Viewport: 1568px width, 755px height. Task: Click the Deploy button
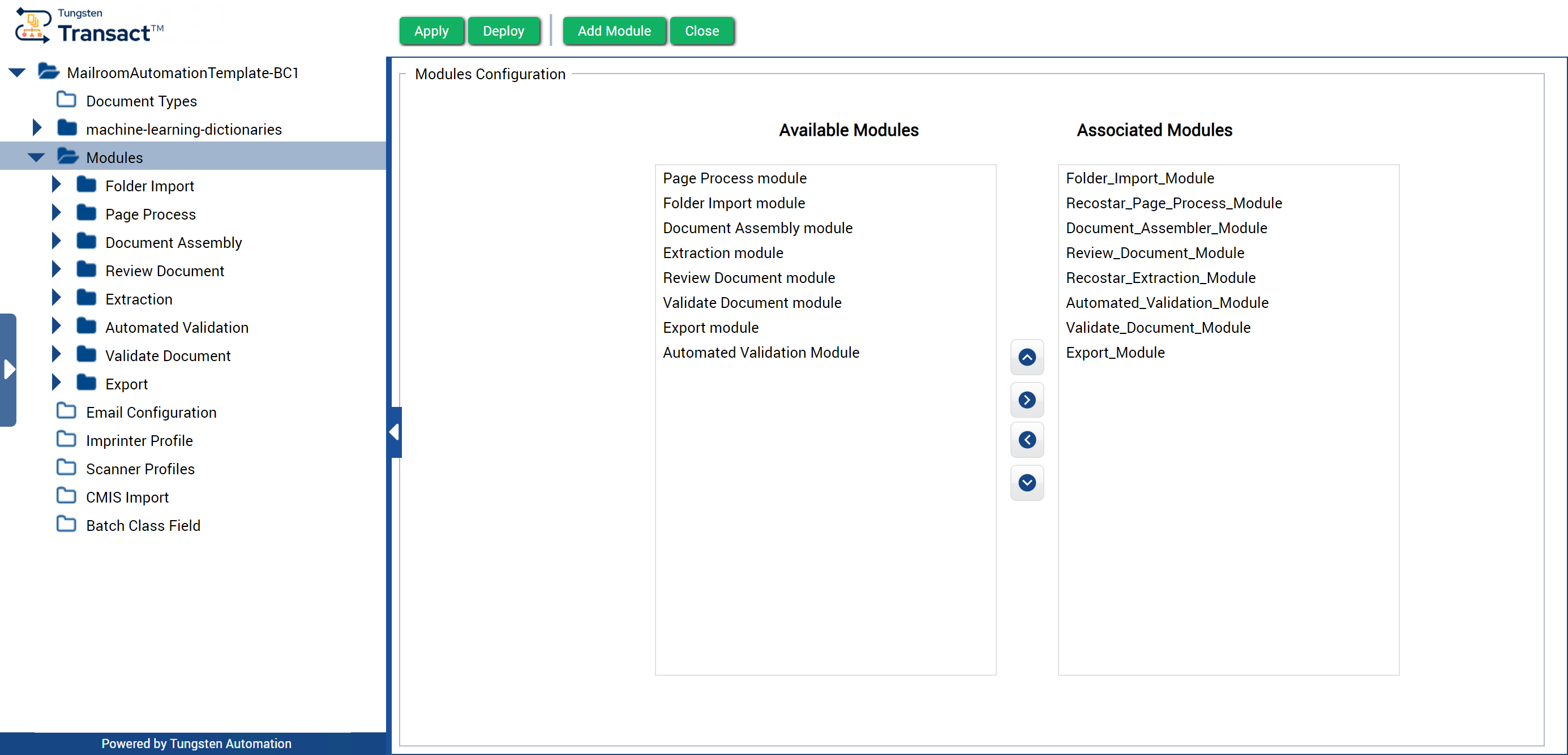pos(504,31)
